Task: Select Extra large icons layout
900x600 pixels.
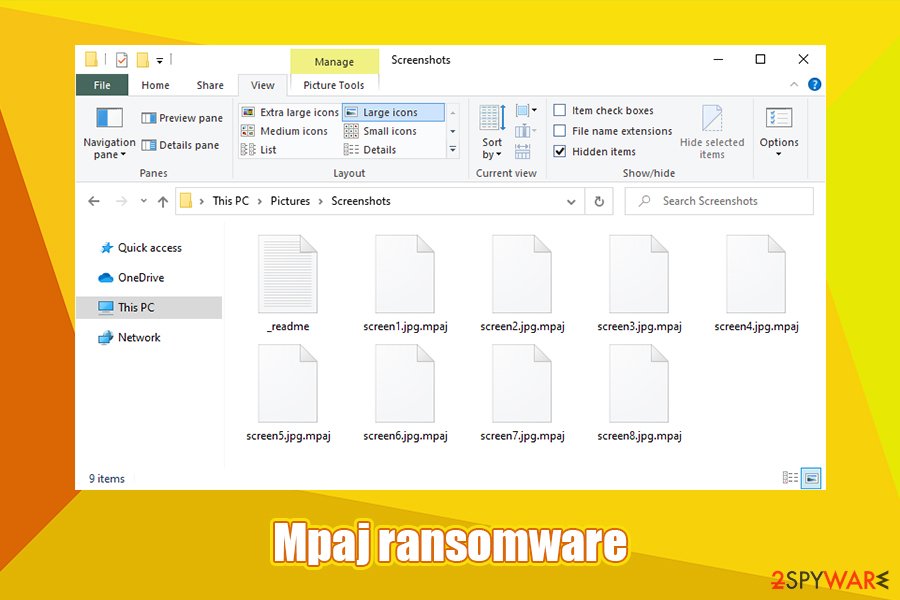Action: click(x=290, y=112)
